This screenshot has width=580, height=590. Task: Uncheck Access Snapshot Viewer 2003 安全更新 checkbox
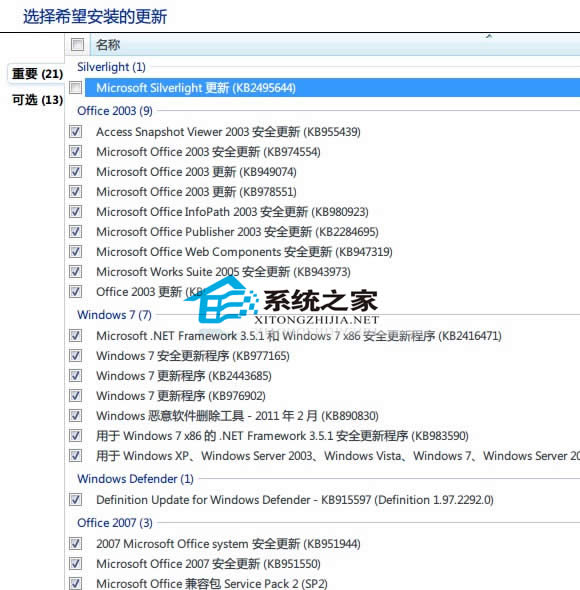point(75,132)
